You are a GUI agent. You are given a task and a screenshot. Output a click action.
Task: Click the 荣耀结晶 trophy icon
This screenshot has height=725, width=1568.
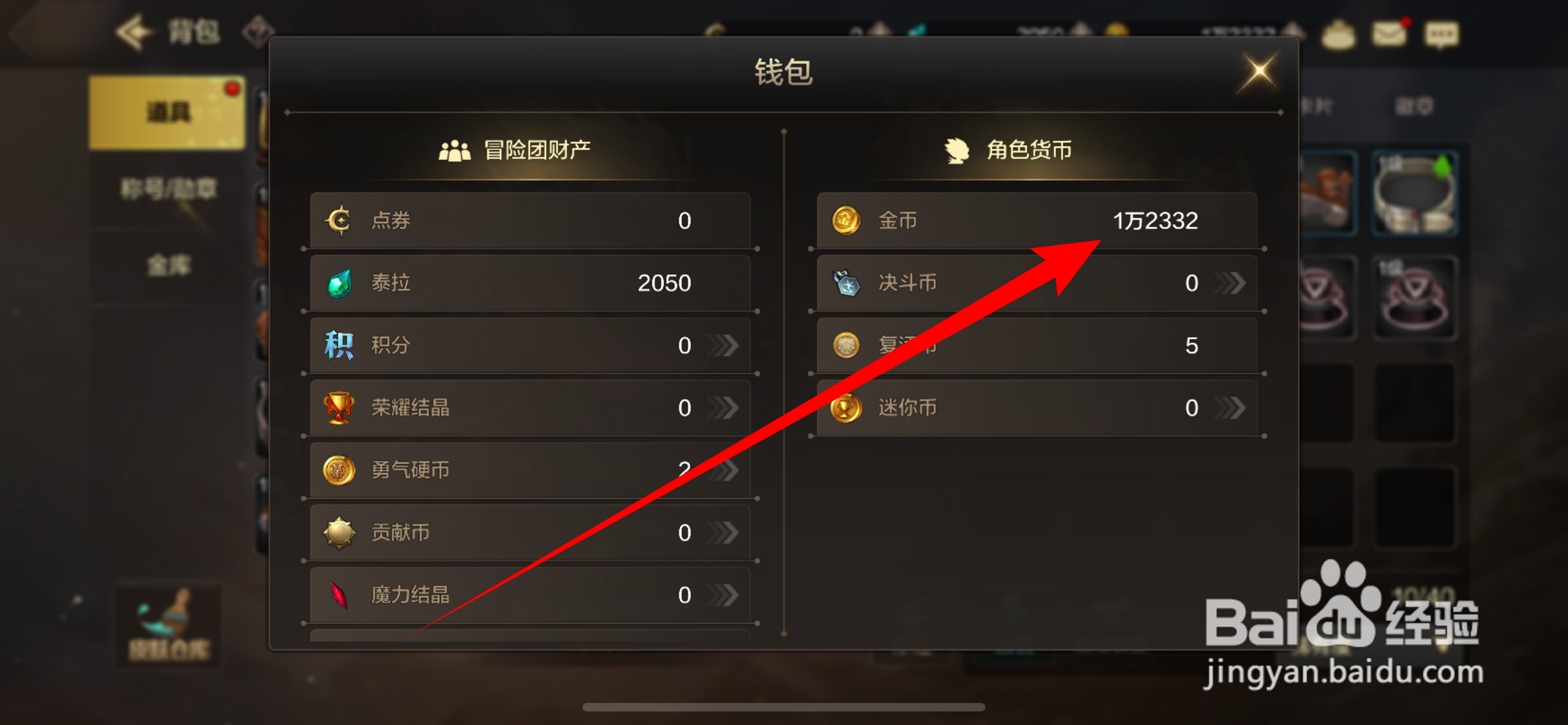click(x=339, y=407)
